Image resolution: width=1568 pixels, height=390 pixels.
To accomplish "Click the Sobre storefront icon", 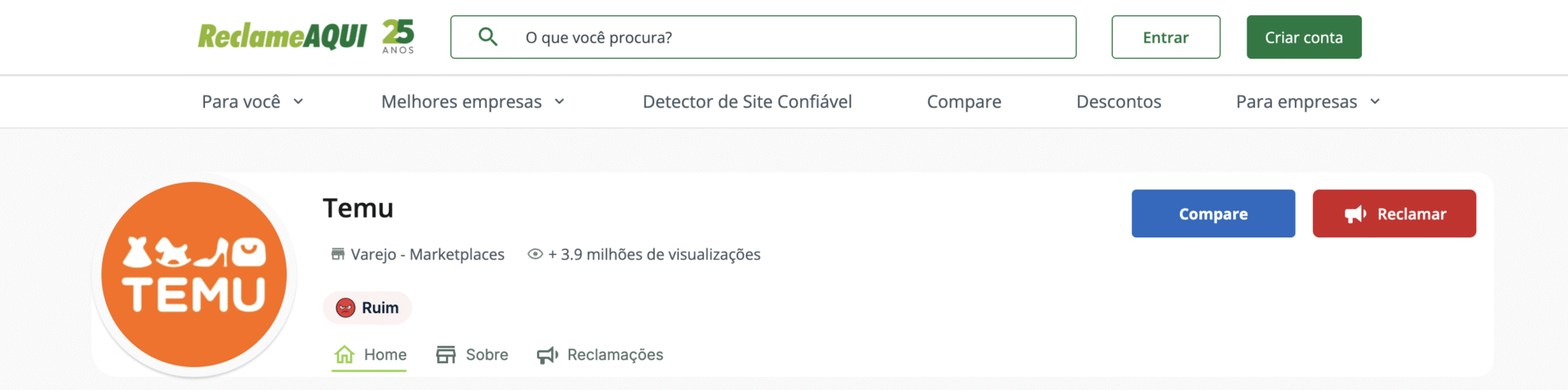I will pyautogui.click(x=446, y=354).
